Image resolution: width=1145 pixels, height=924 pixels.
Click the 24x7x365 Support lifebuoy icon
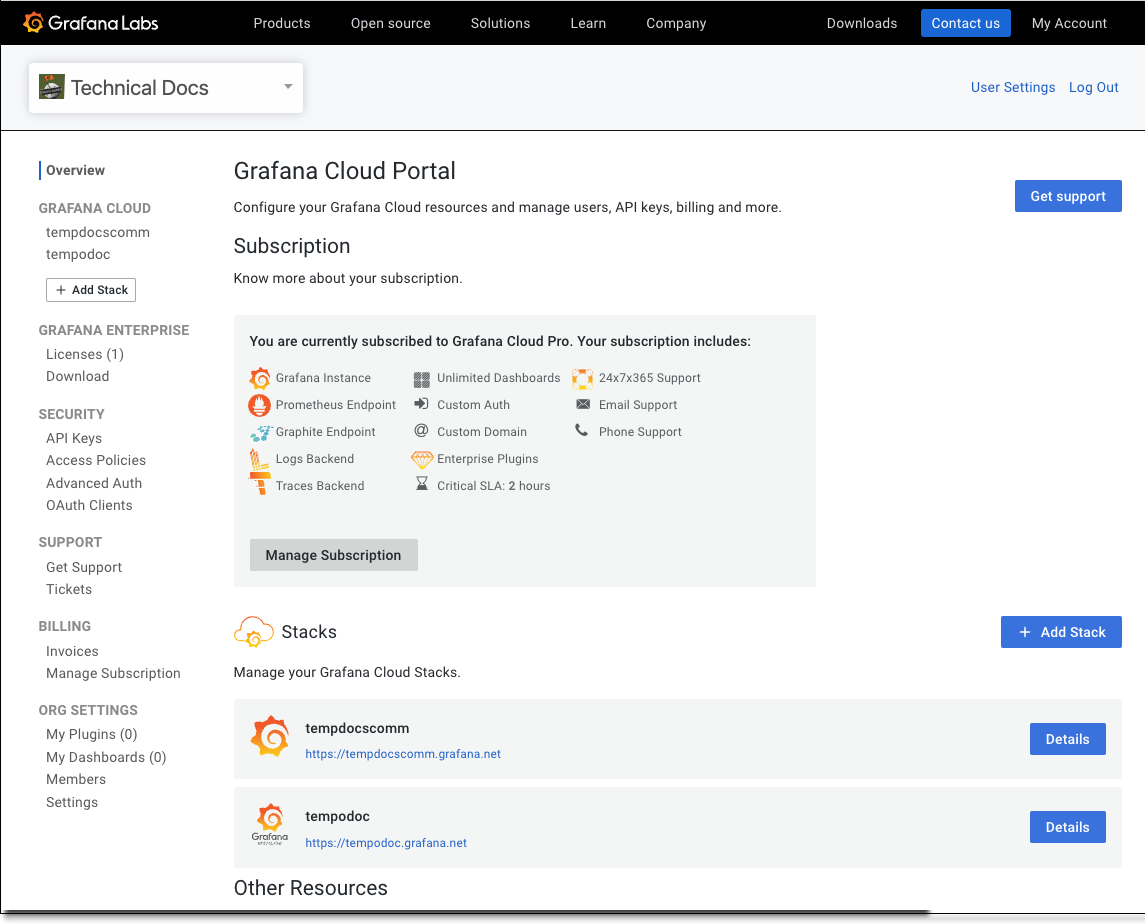[x=583, y=378]
